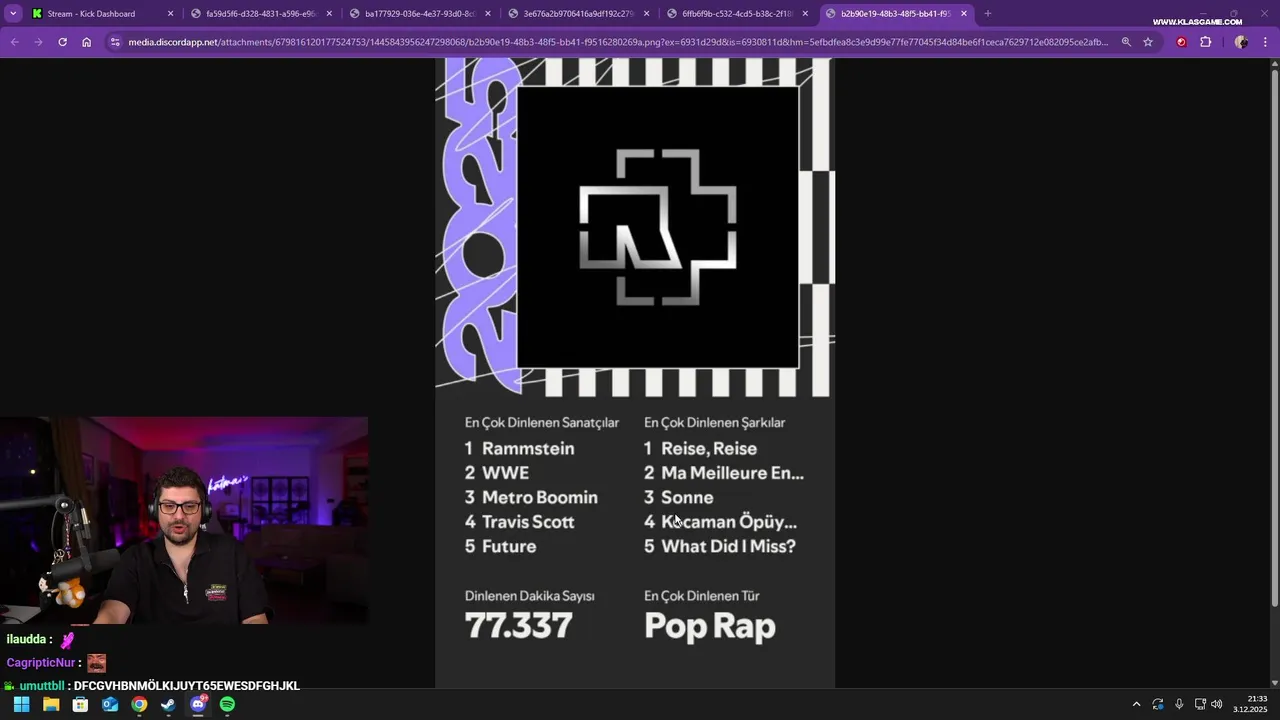Open the browser home page
The width and height of the screenshot is (1280, 720).
(x=87, y=42)
